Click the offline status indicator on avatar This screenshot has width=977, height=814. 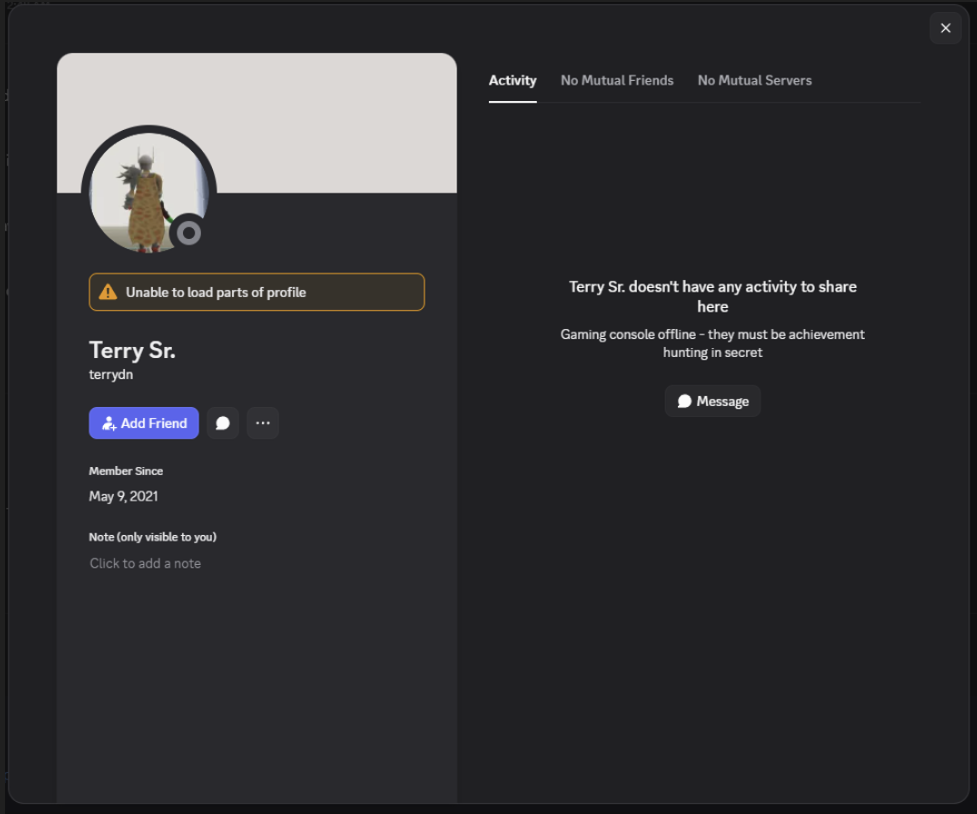coord(189,233)
